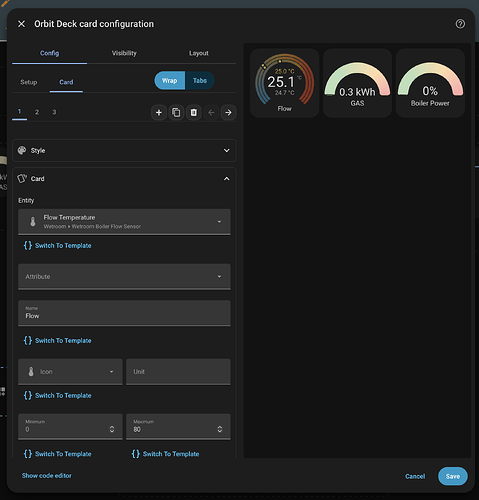Click the Boiler Power gauge preview
Image resolution: width=479 pixels, height=500 pixels.
430,83
